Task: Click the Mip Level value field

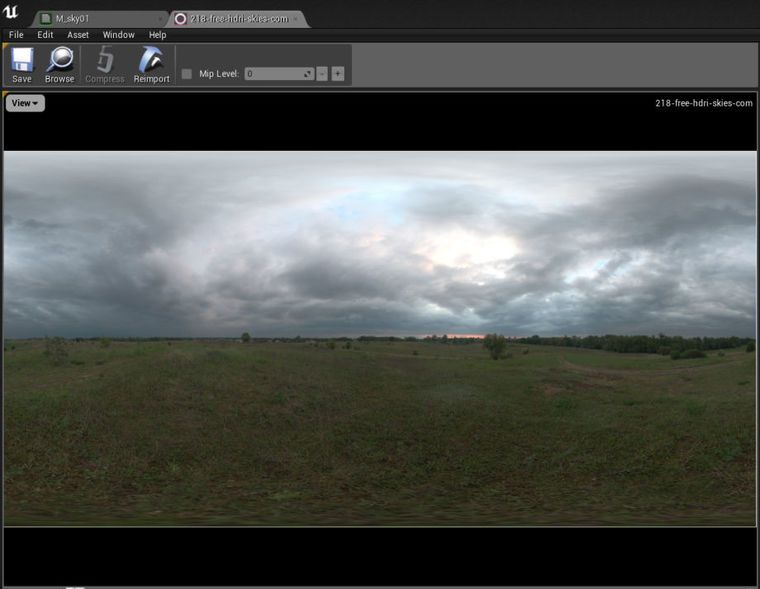Action: (x=279, y=74)
